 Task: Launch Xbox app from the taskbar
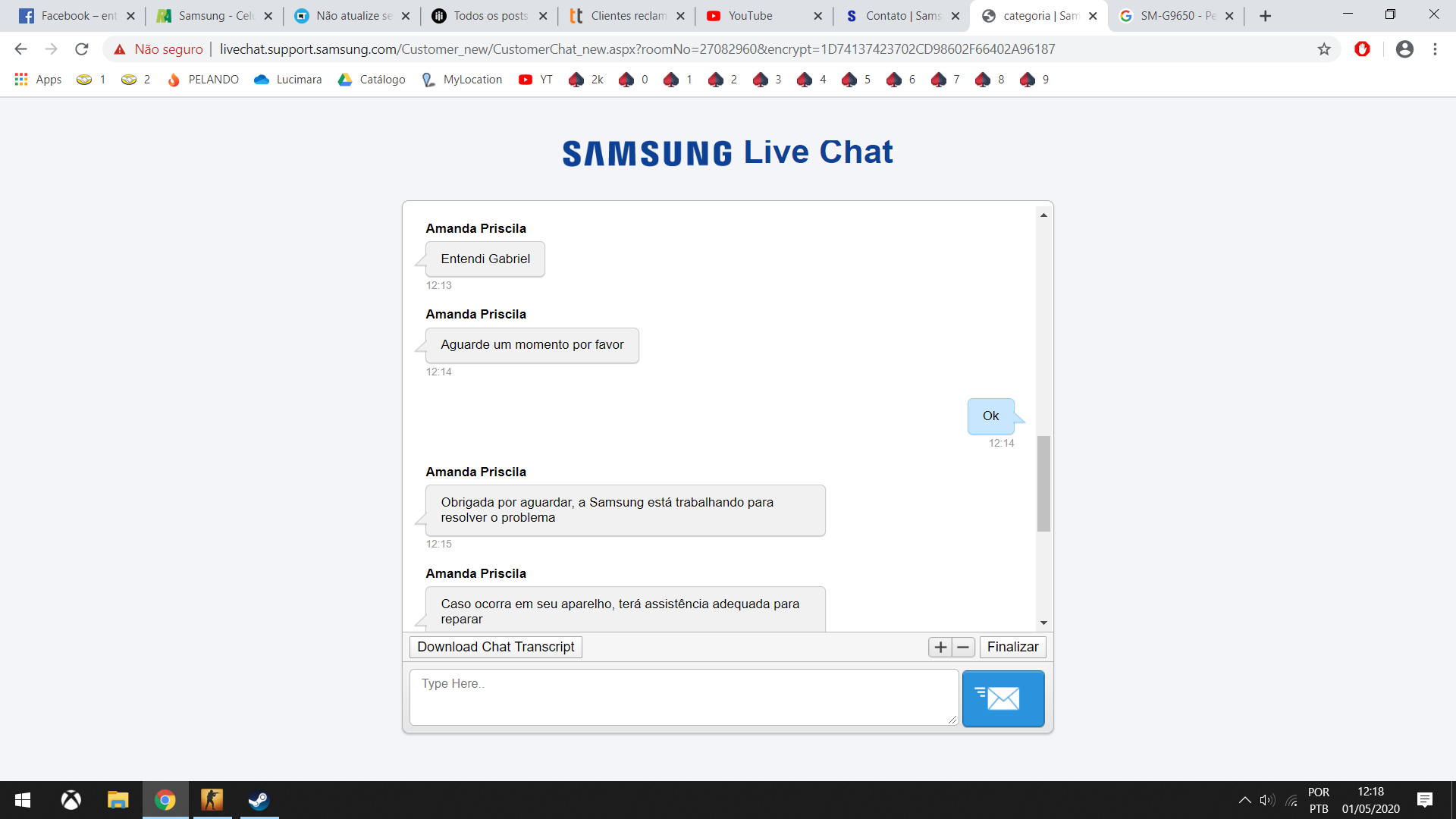pyautogui.click(x=71, y=800)
